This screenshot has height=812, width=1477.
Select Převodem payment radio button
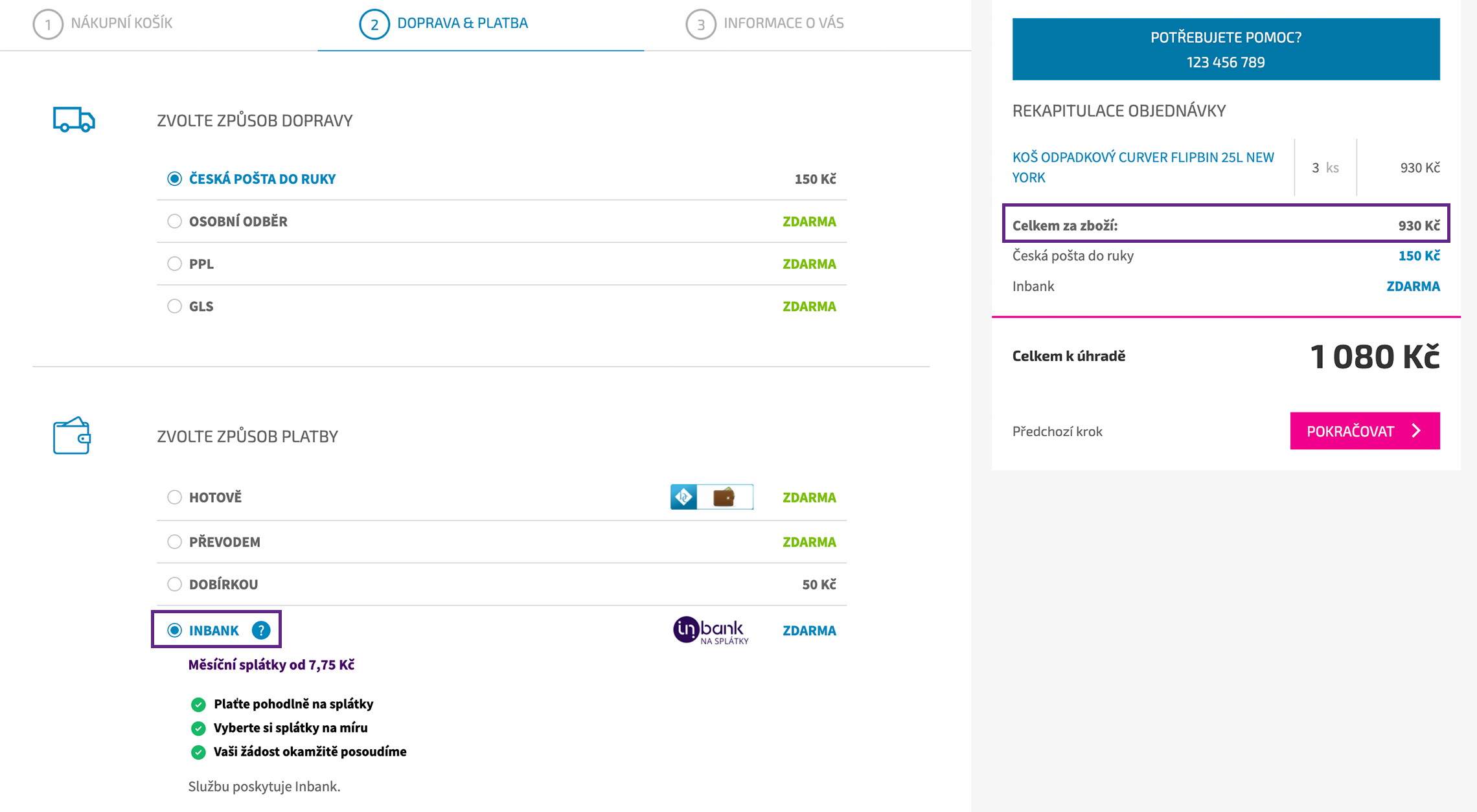(174, 542)
